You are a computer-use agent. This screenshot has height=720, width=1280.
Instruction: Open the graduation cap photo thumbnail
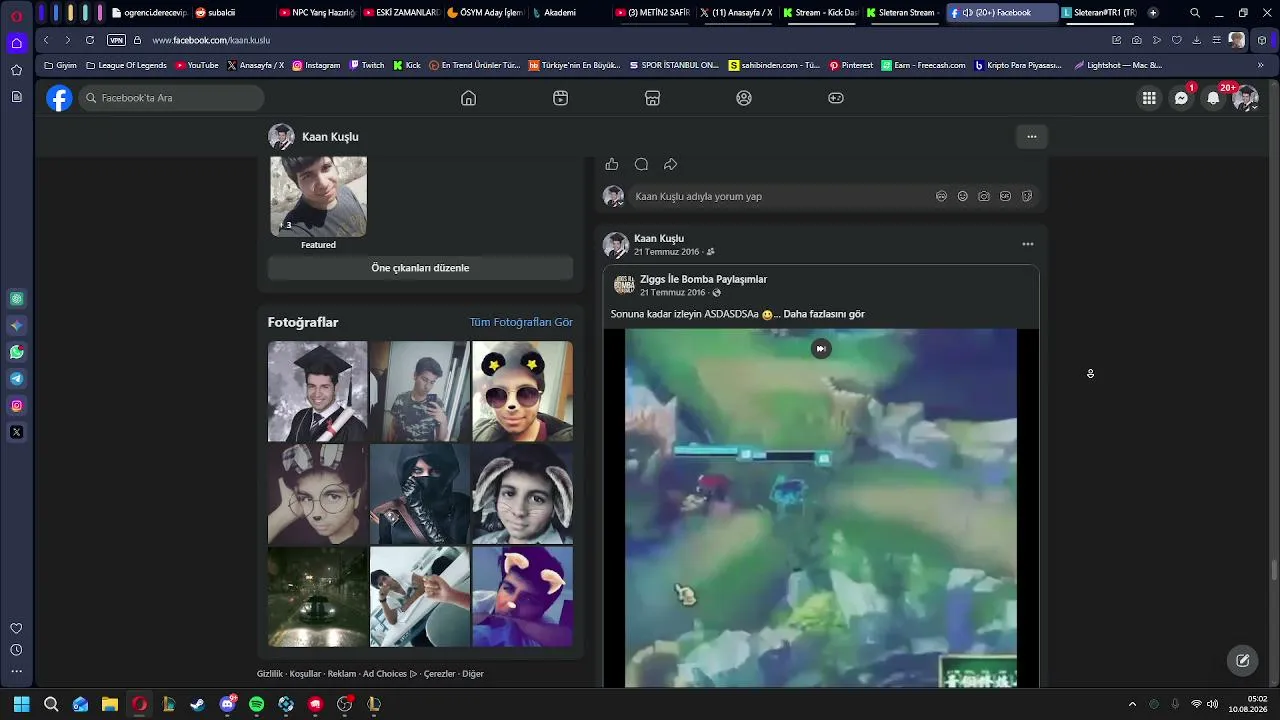318,391
